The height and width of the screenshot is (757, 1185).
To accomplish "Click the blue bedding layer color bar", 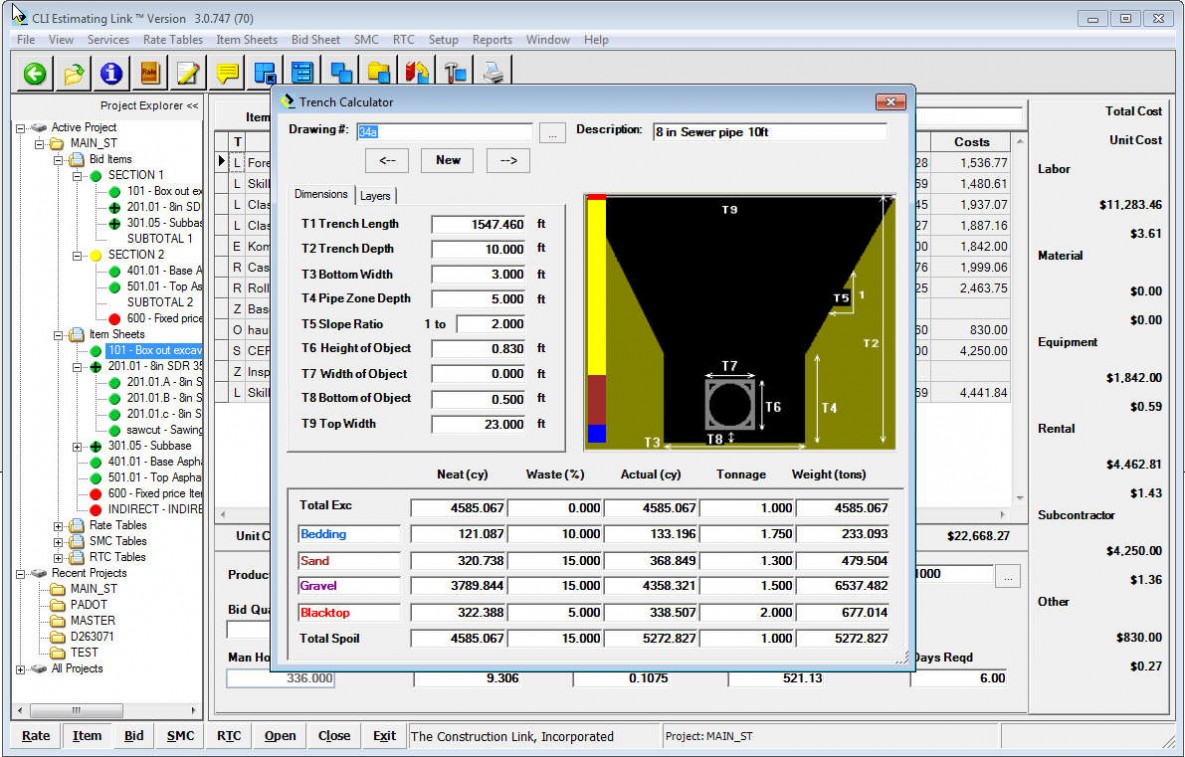I will [596, 434].
